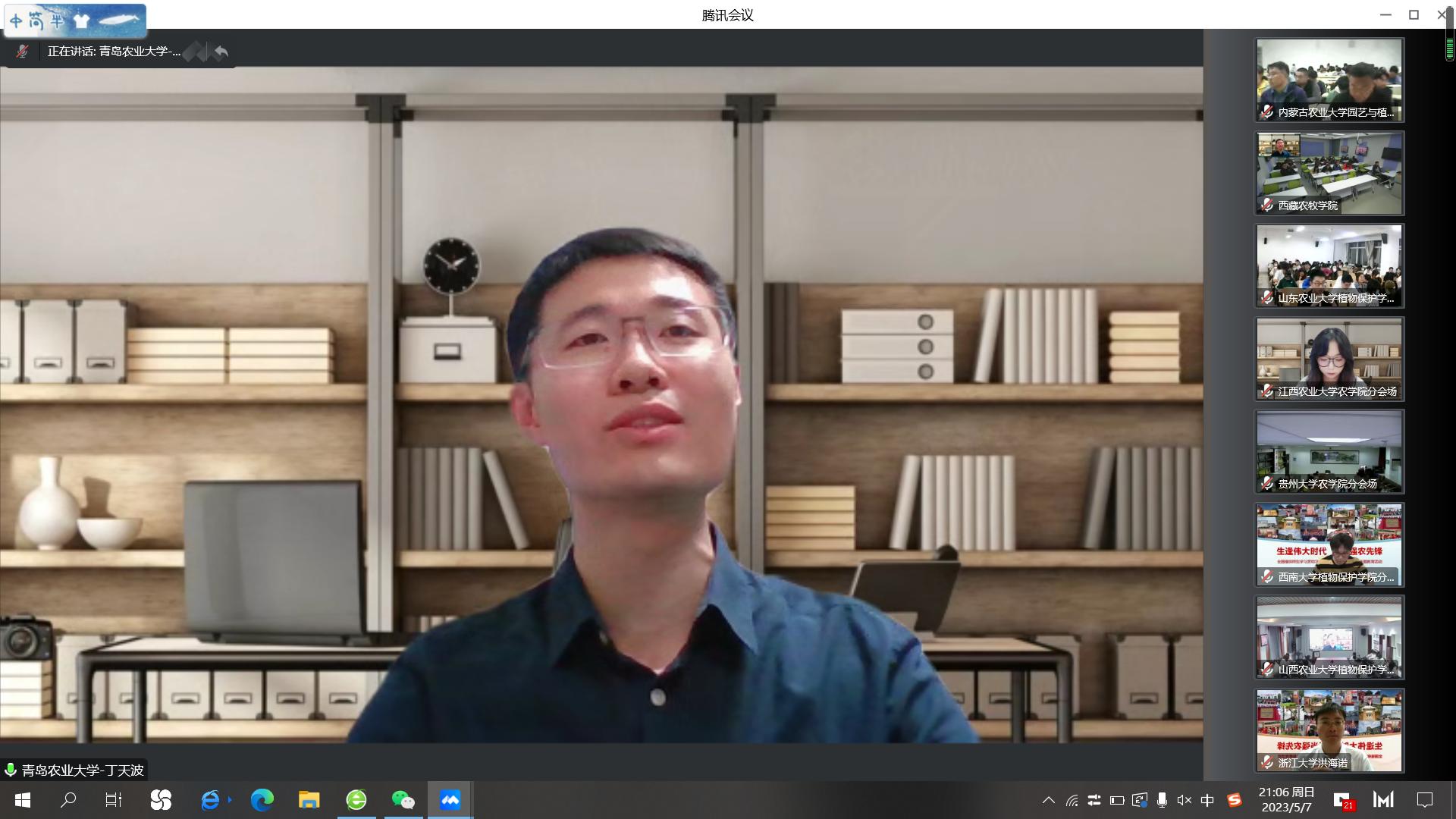Click the Windows Start button
Screen dimensions: 1456x819
click(23, 800)
